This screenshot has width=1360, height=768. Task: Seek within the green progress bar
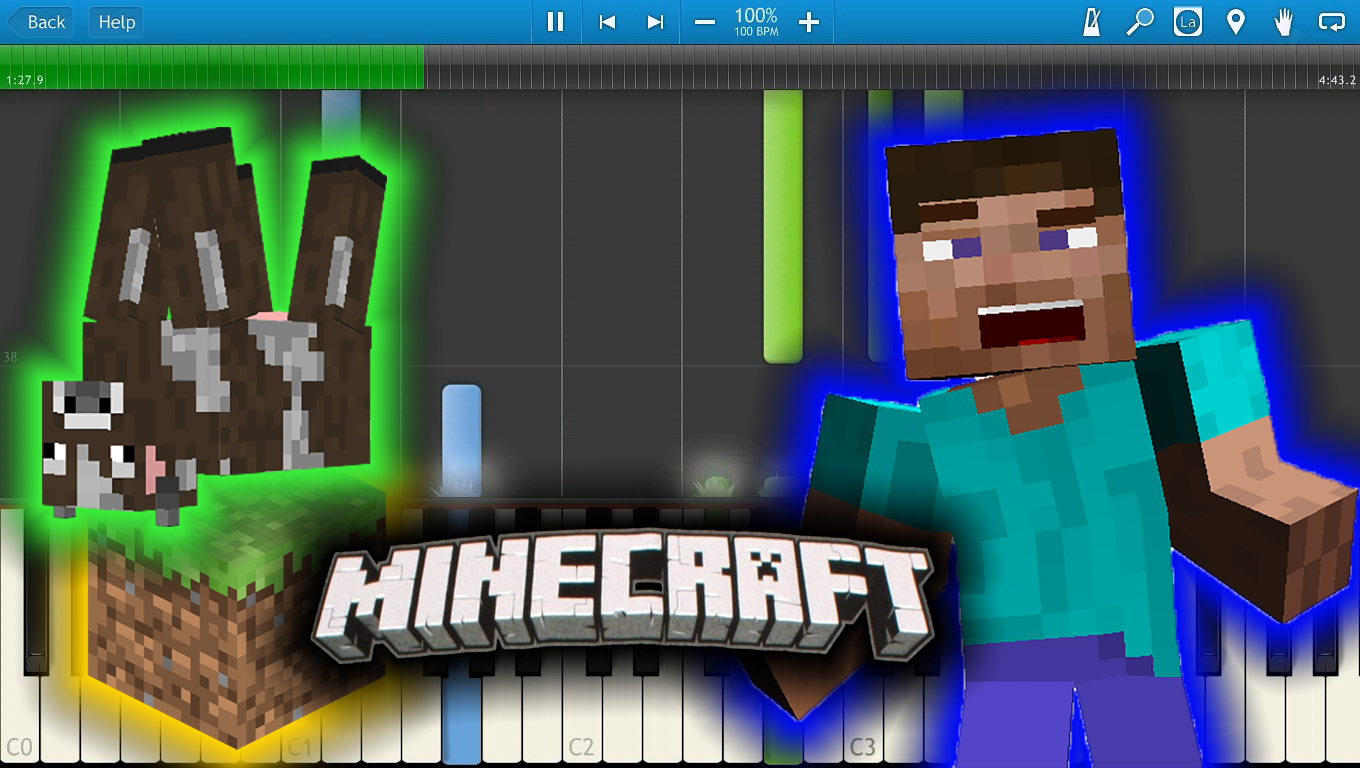212,67
